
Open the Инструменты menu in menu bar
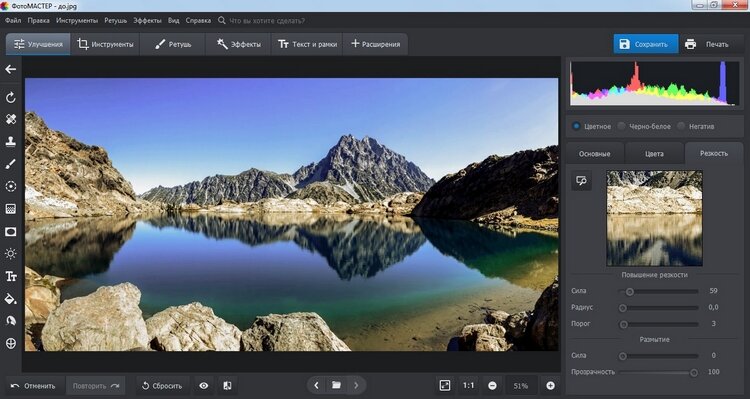77,21
